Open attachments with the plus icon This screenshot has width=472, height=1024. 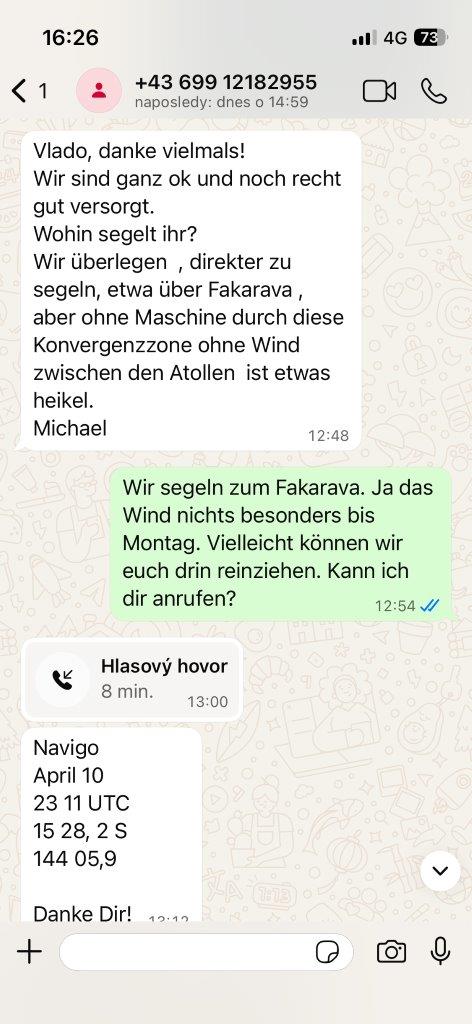[29, 952]
